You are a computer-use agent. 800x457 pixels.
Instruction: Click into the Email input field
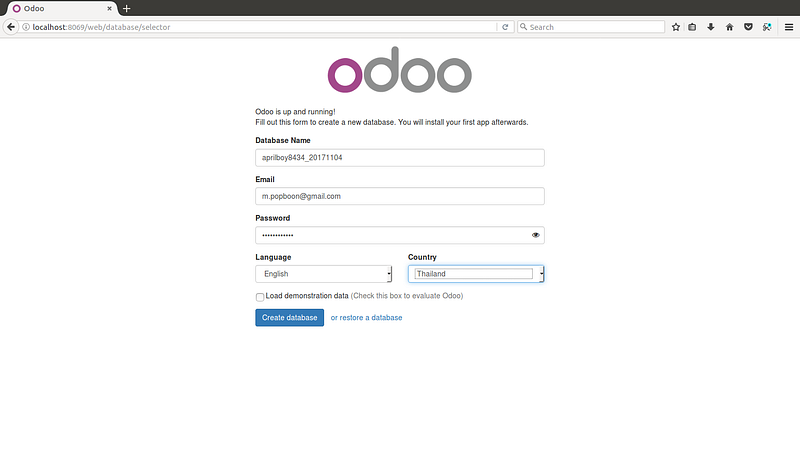click(x=399, y=196)
